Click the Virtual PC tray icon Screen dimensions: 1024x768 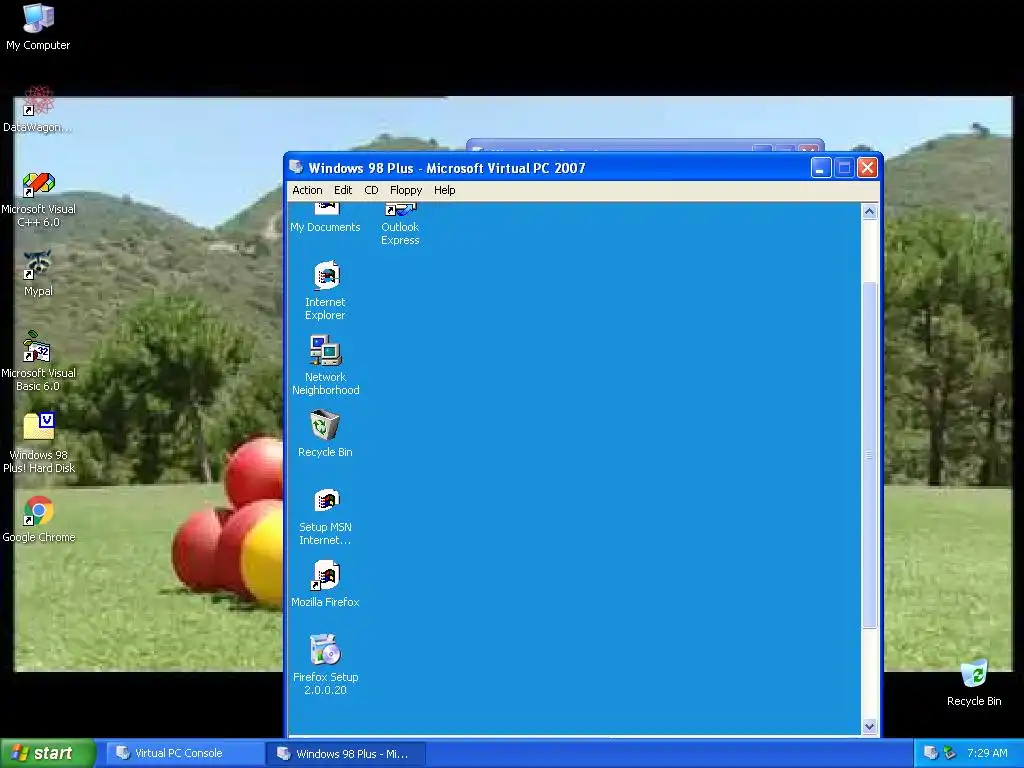point(931,753)
